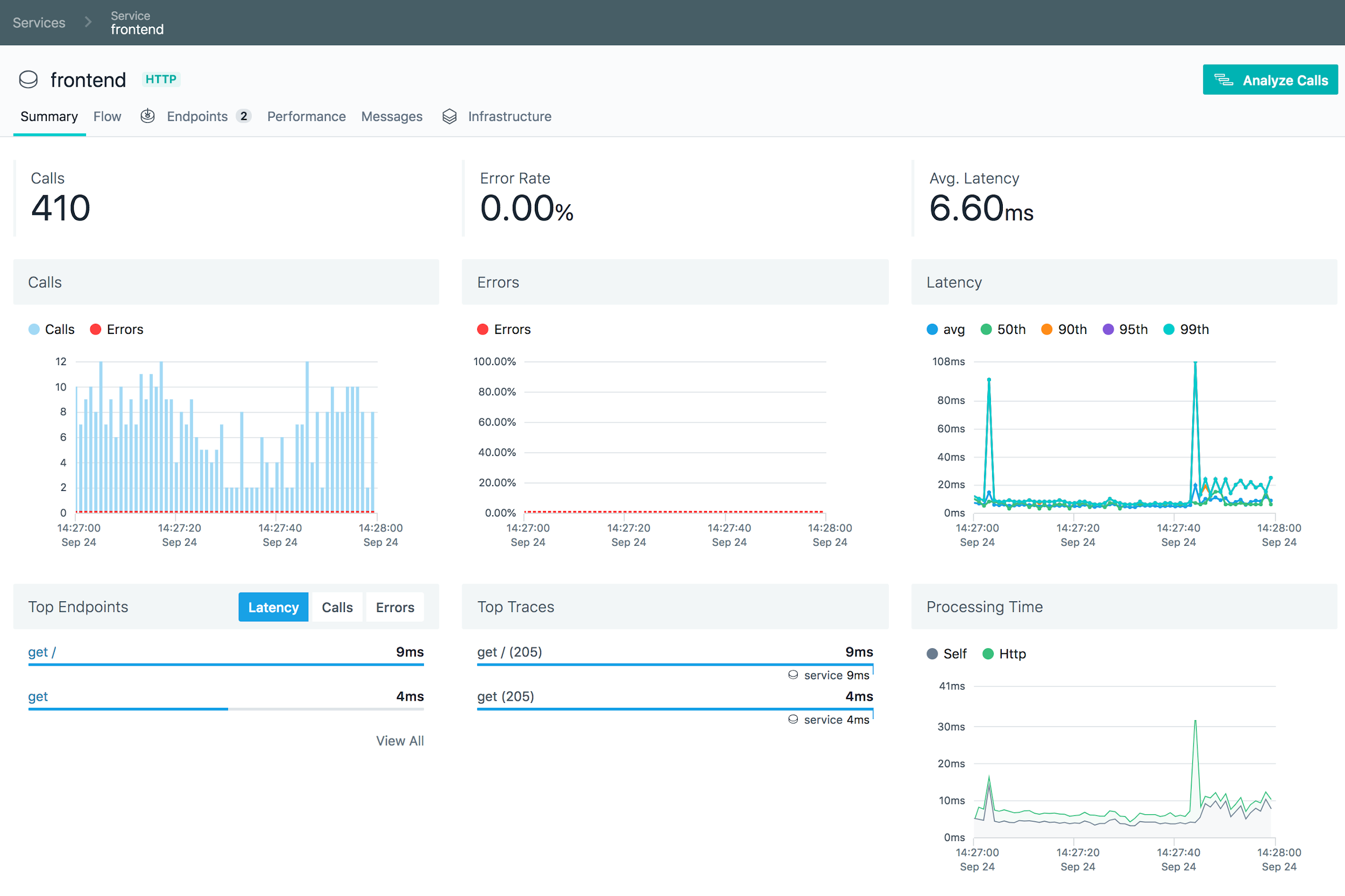Toggle the 99th percentile latency legend
Viewport: 1345px width, 896px height.
coord(1185,329)
